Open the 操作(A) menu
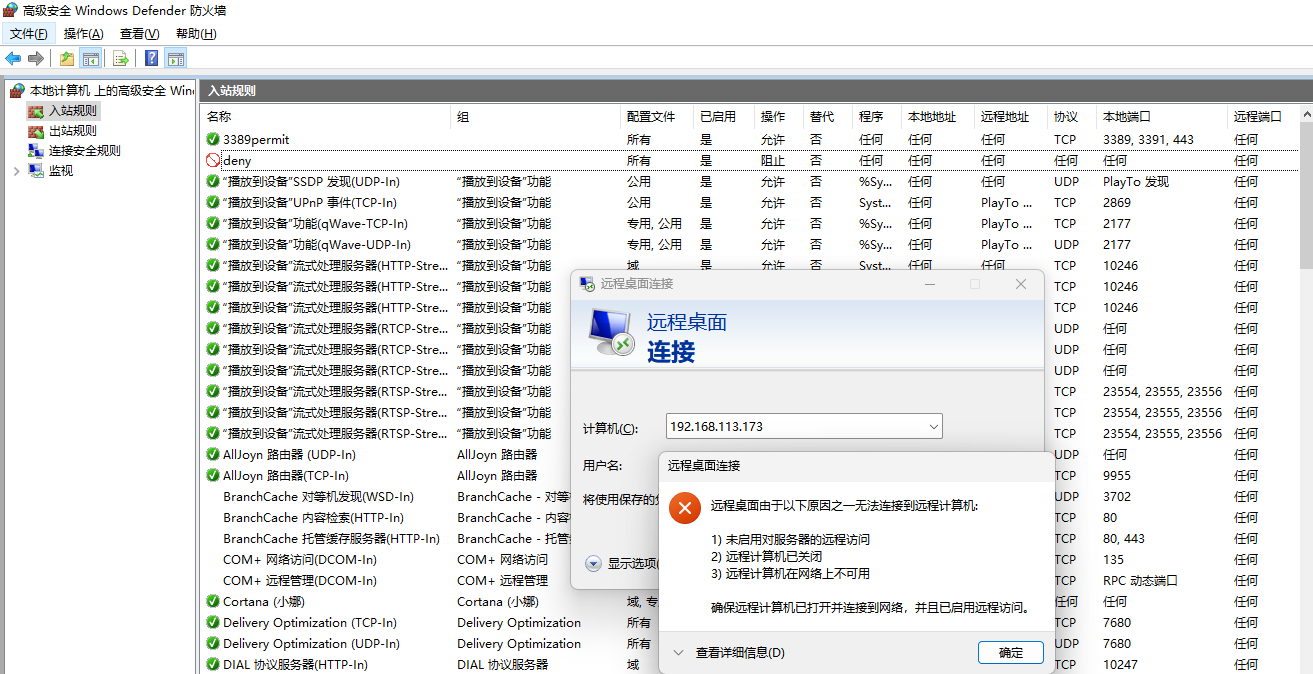 pos(84,34)
